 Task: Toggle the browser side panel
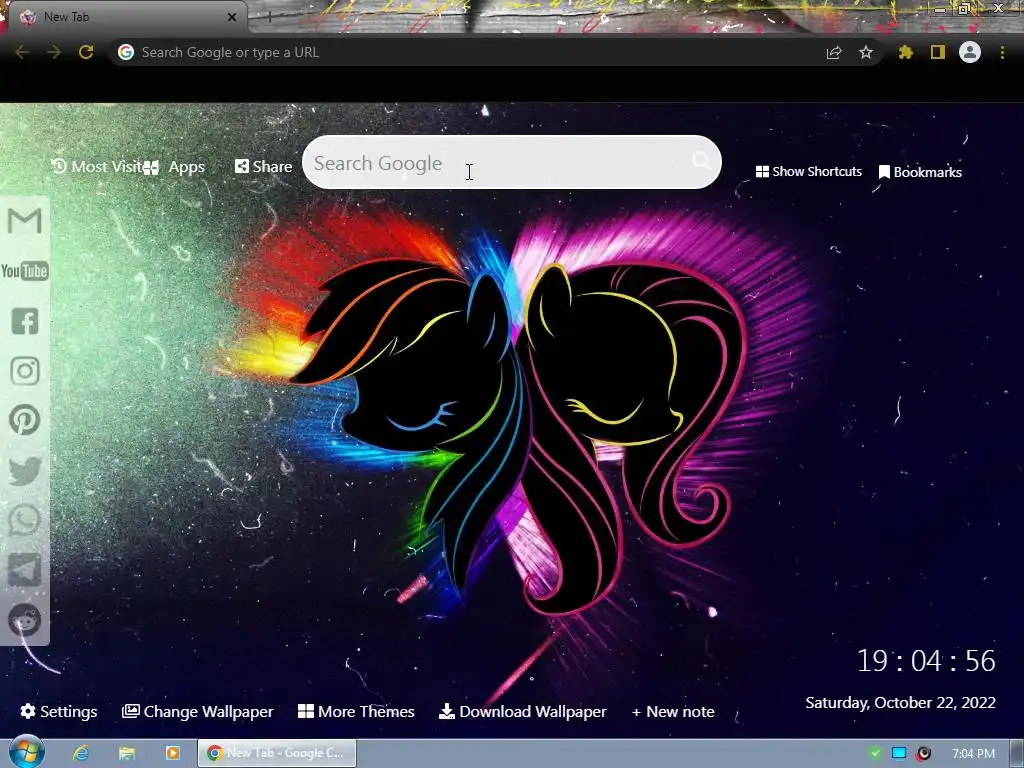point(938,52)
